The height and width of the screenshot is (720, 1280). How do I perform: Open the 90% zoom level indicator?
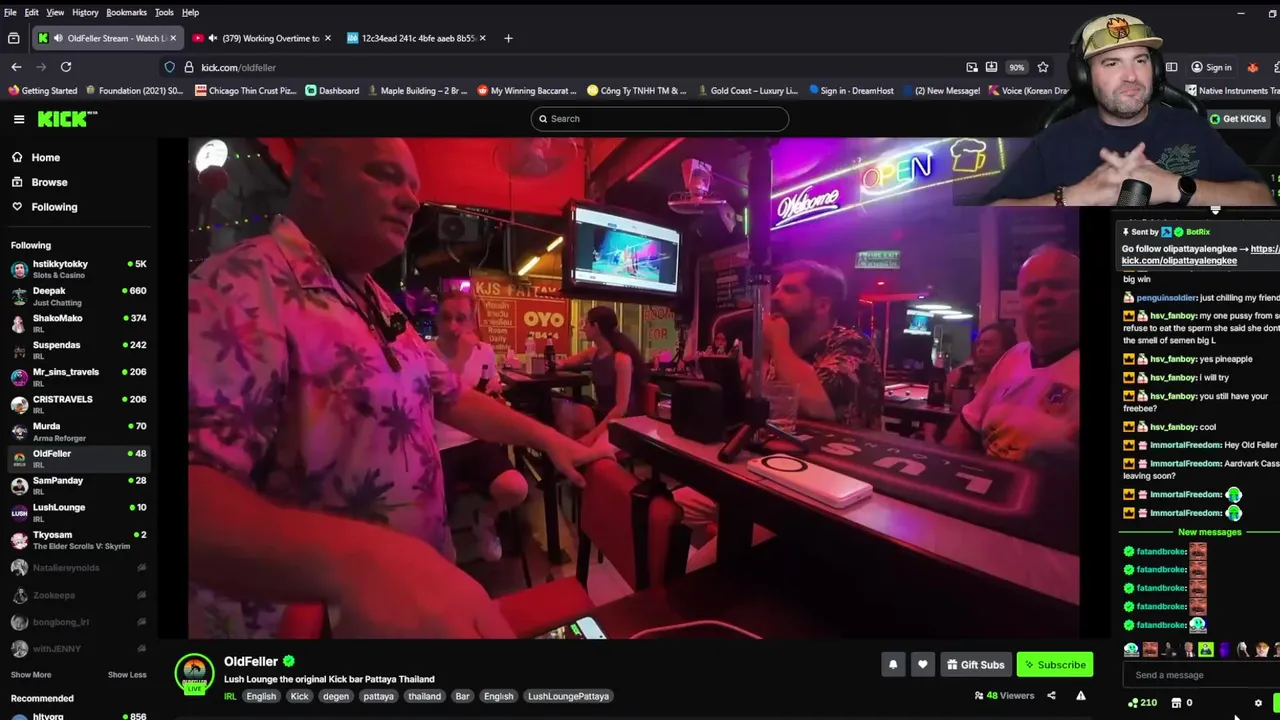[x=1016, y=67]
